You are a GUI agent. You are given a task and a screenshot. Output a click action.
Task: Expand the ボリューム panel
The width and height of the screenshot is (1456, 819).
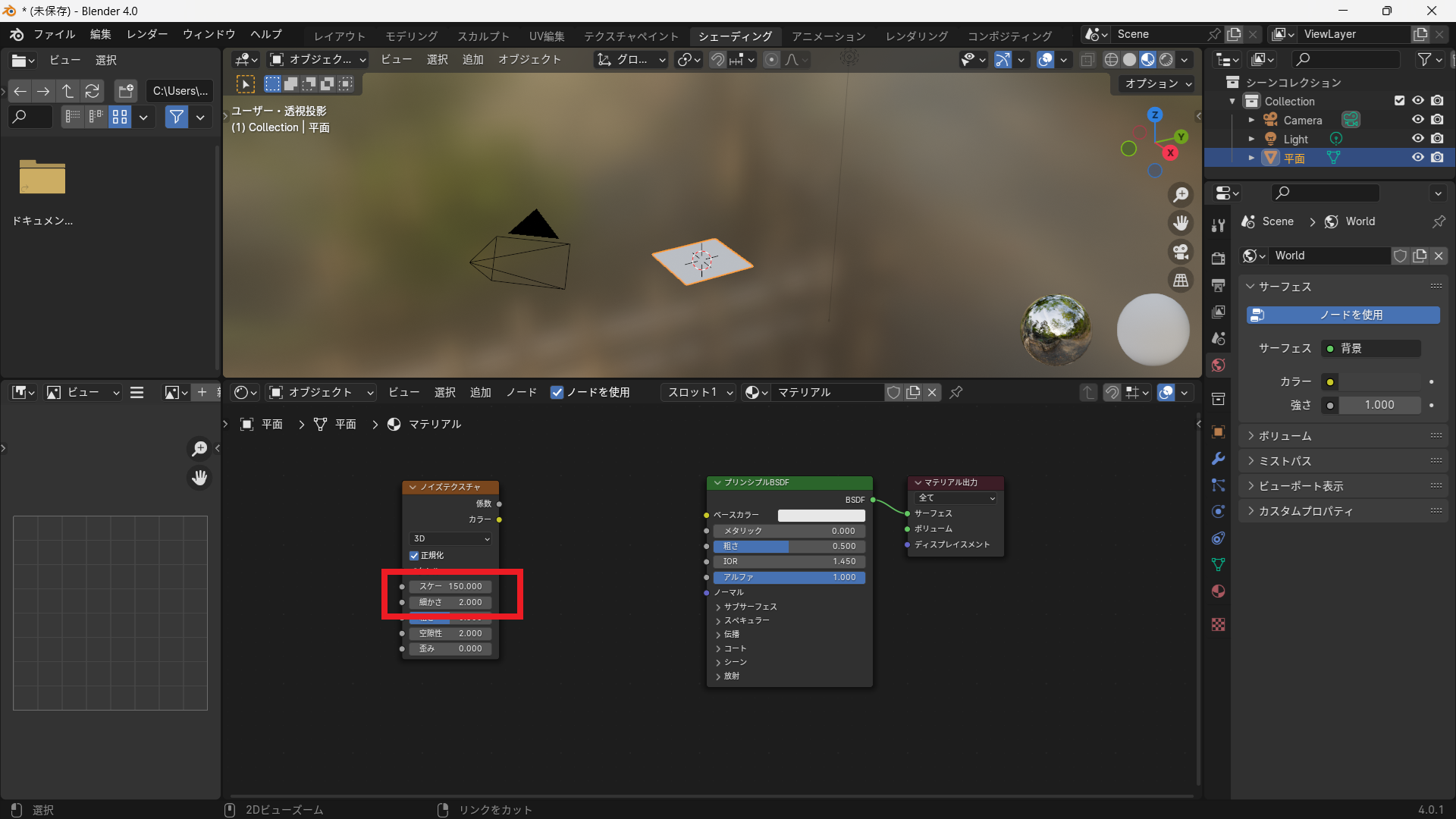tap(1285, 436)
